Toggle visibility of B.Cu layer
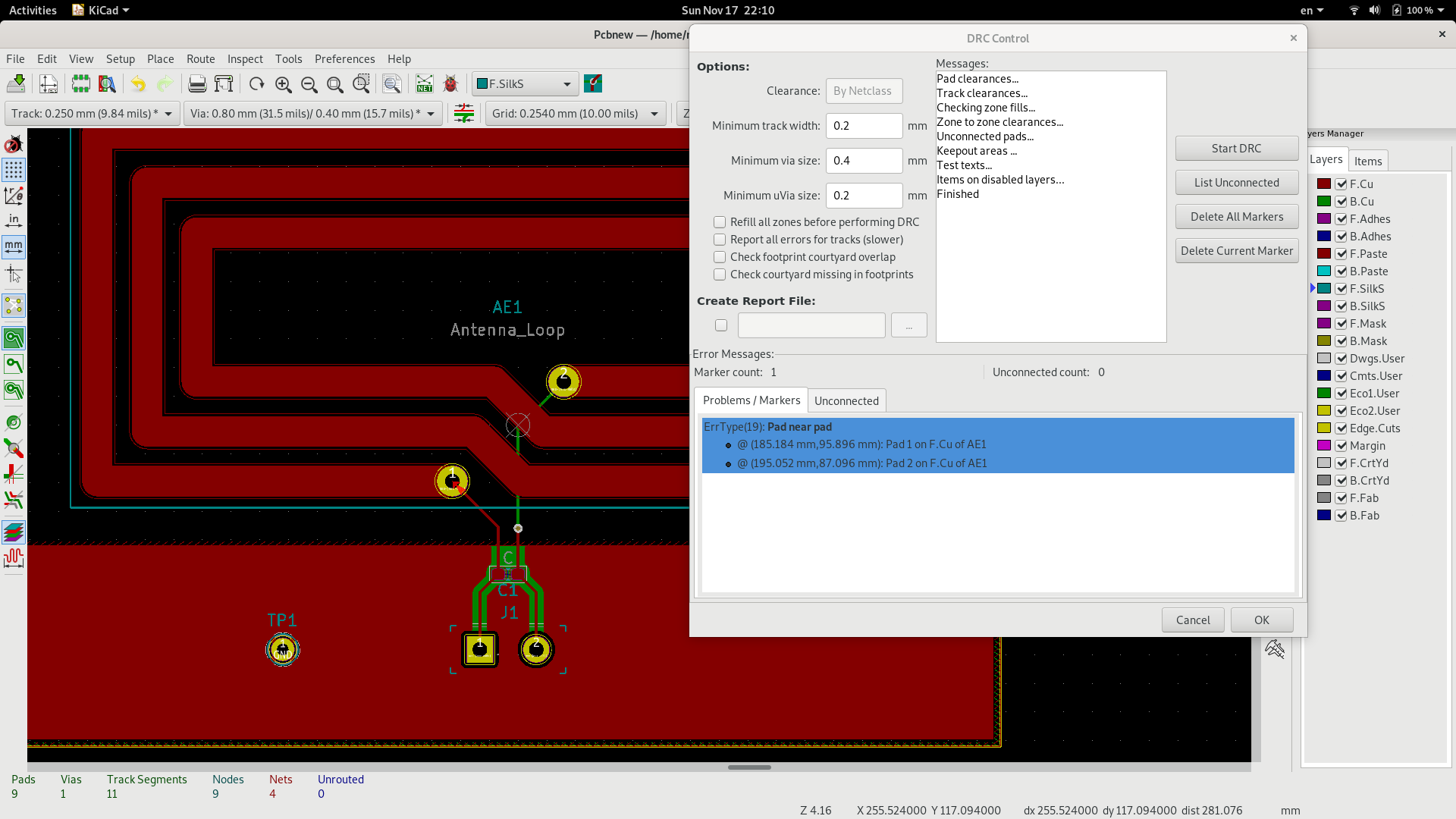 (x=1341, y=202)
